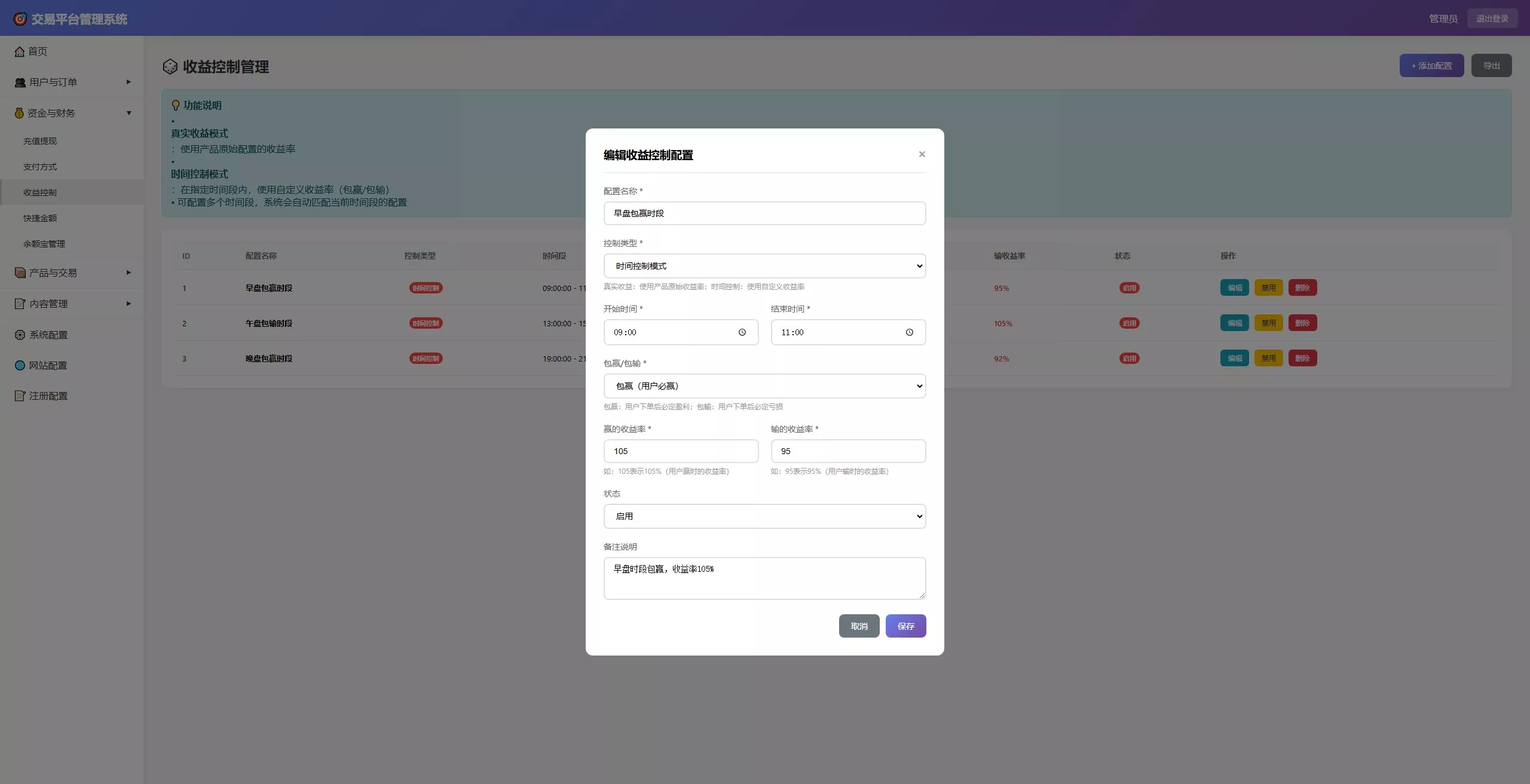Expand the 产品与交易 menu arrow
The height and width of the screenshot is (784, 1530).
point(128,272)
